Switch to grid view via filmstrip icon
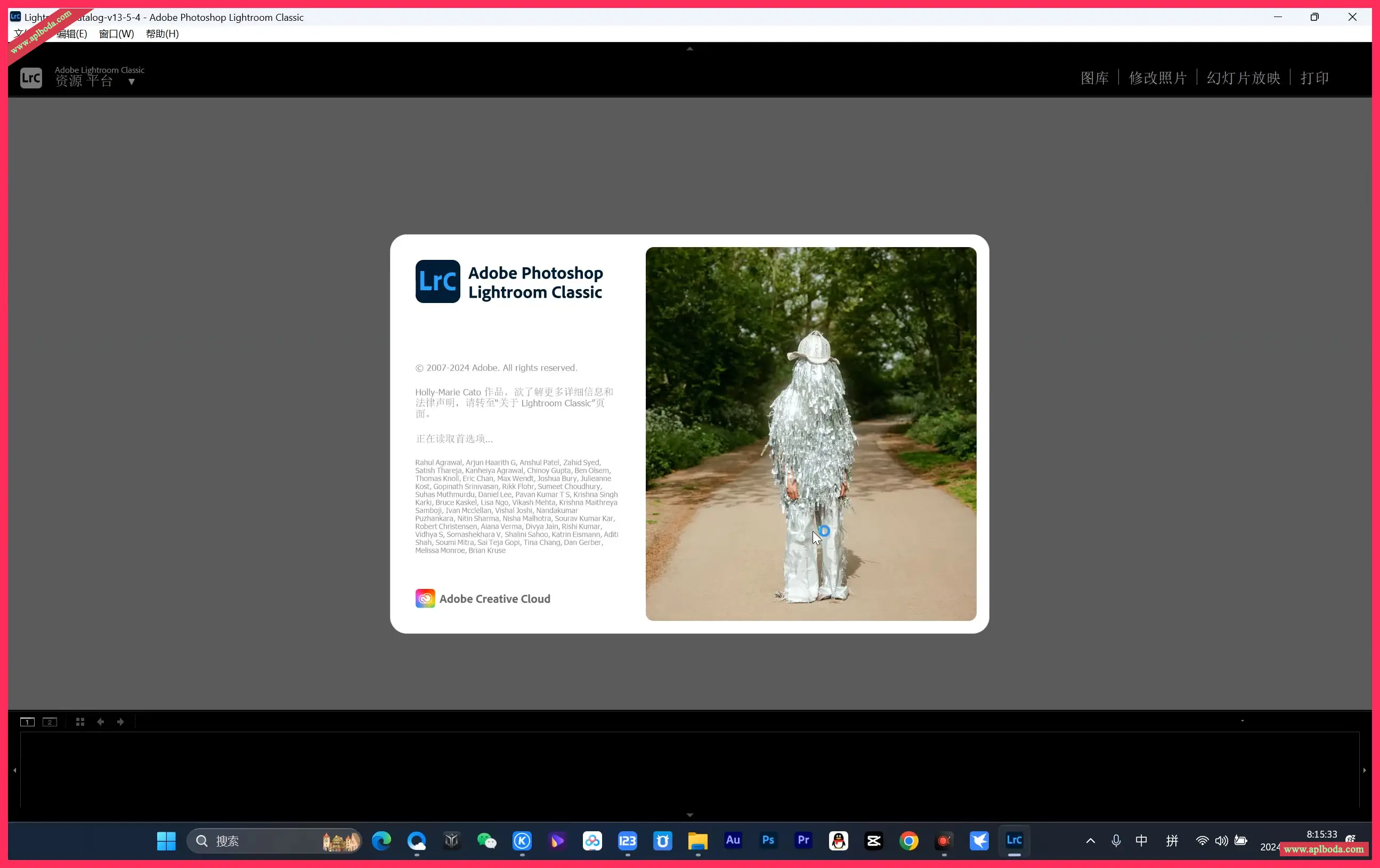The width and height of the screenshot is (1380, 868). 80,722
